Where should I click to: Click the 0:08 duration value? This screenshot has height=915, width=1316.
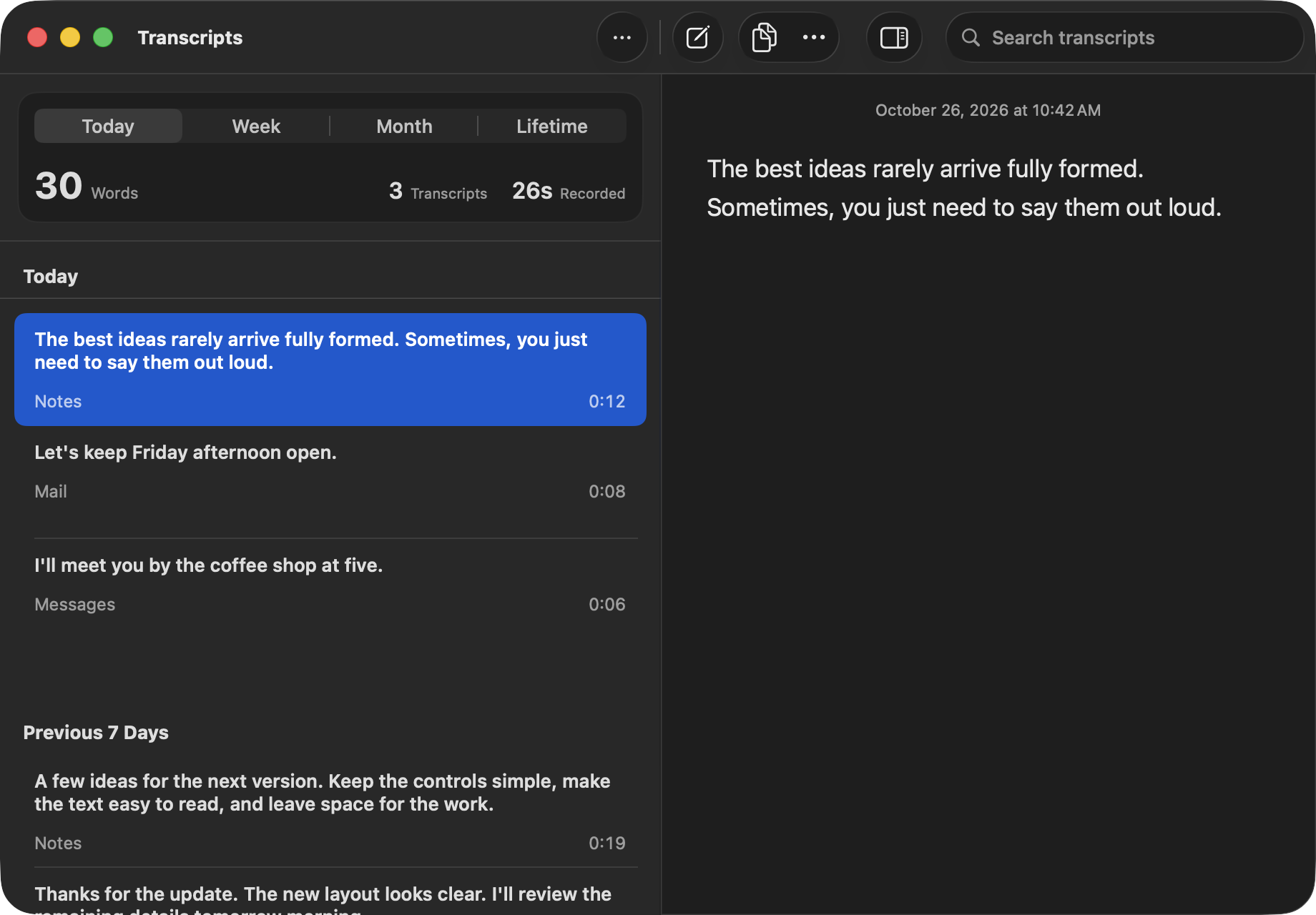pyautogui.click(x=607, y=492)
